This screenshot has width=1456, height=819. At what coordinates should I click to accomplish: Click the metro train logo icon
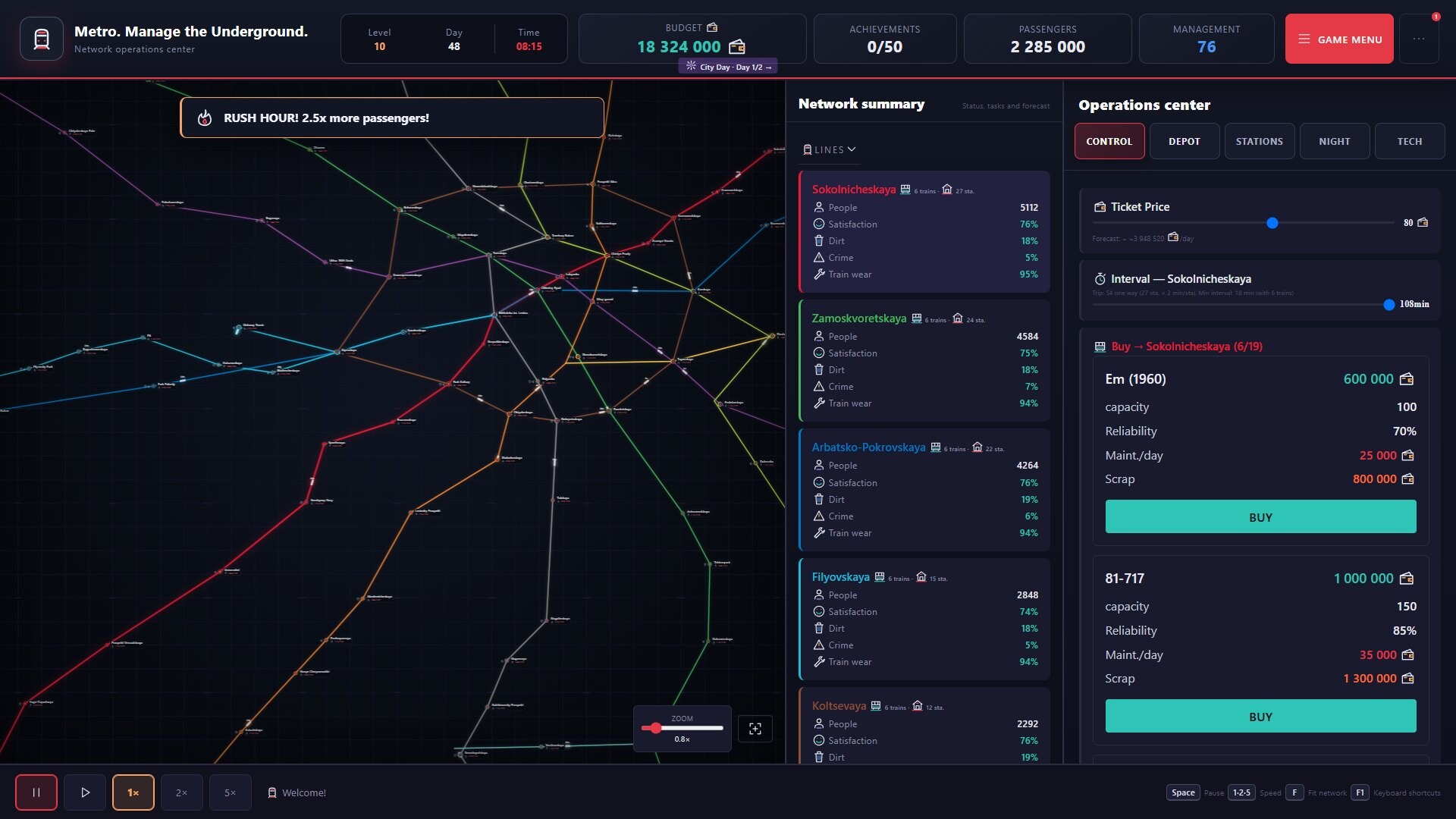pos(42,39)
